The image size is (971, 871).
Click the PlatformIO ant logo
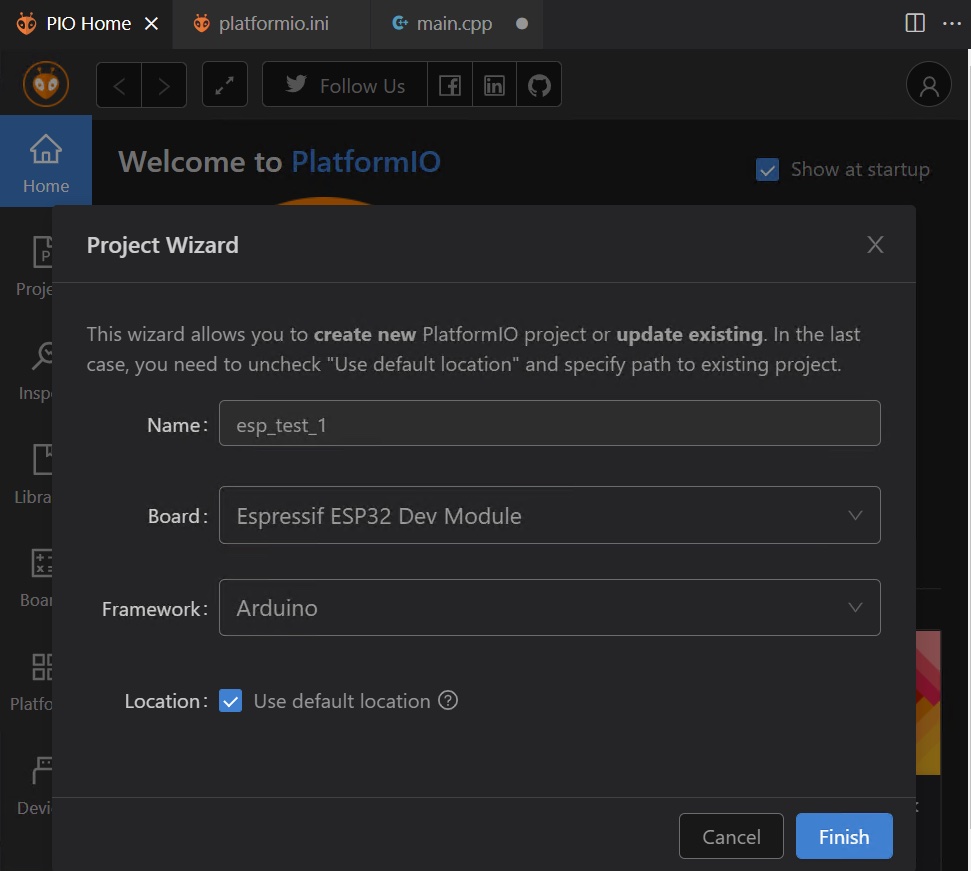(46, 84)
